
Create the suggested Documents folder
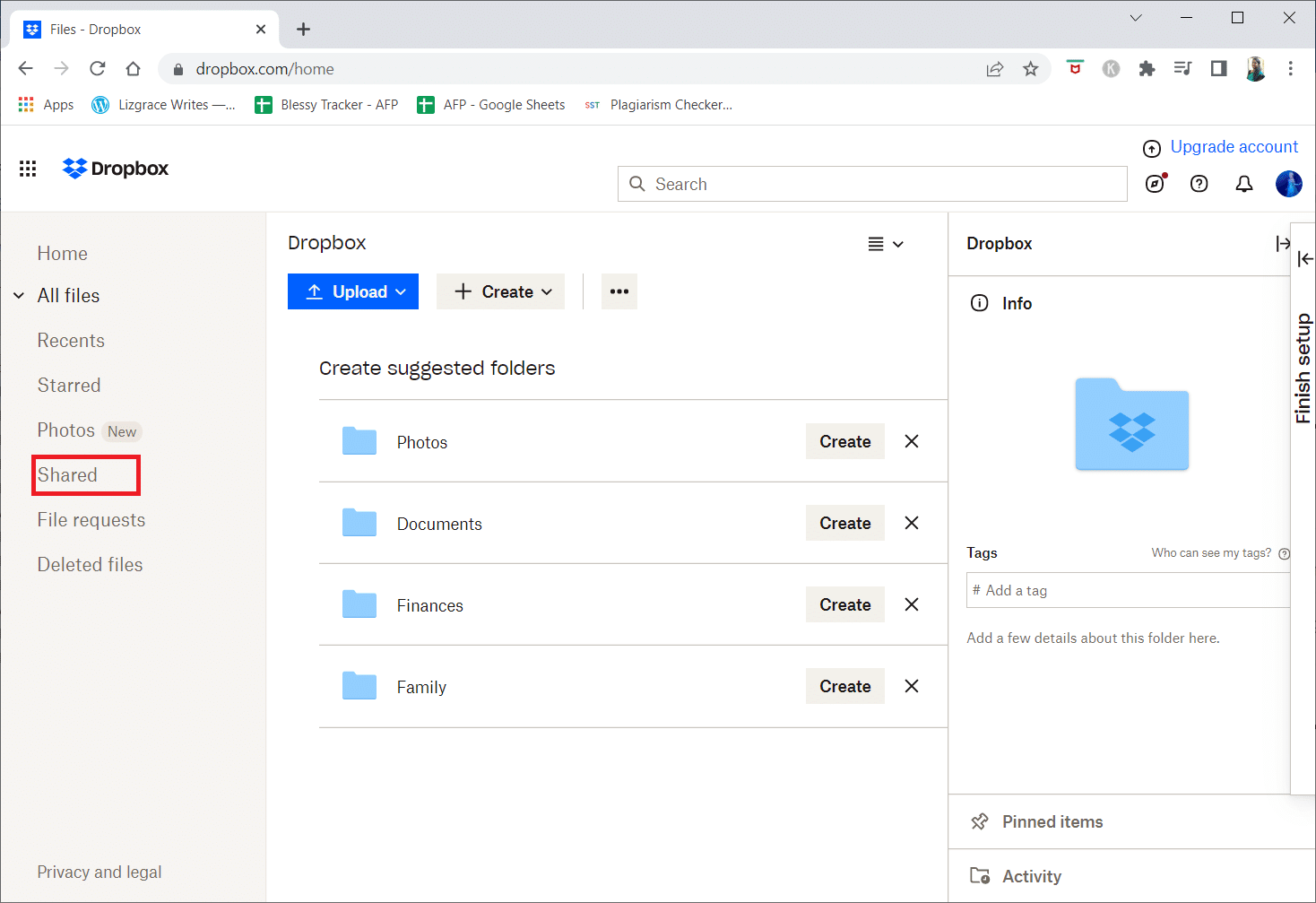point(845,523)
